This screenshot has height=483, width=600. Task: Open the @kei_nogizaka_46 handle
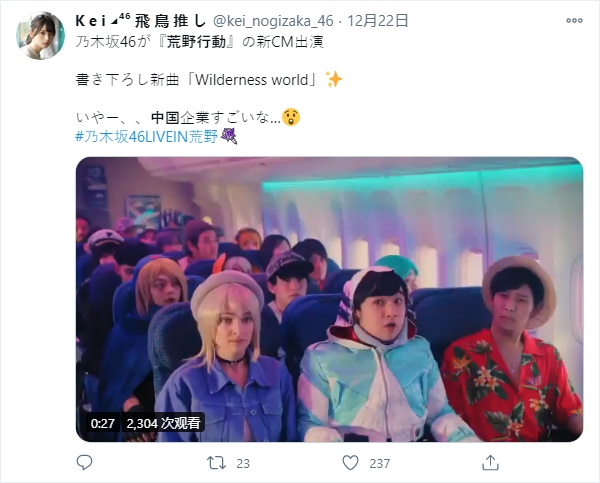click(x=273, y=21)
